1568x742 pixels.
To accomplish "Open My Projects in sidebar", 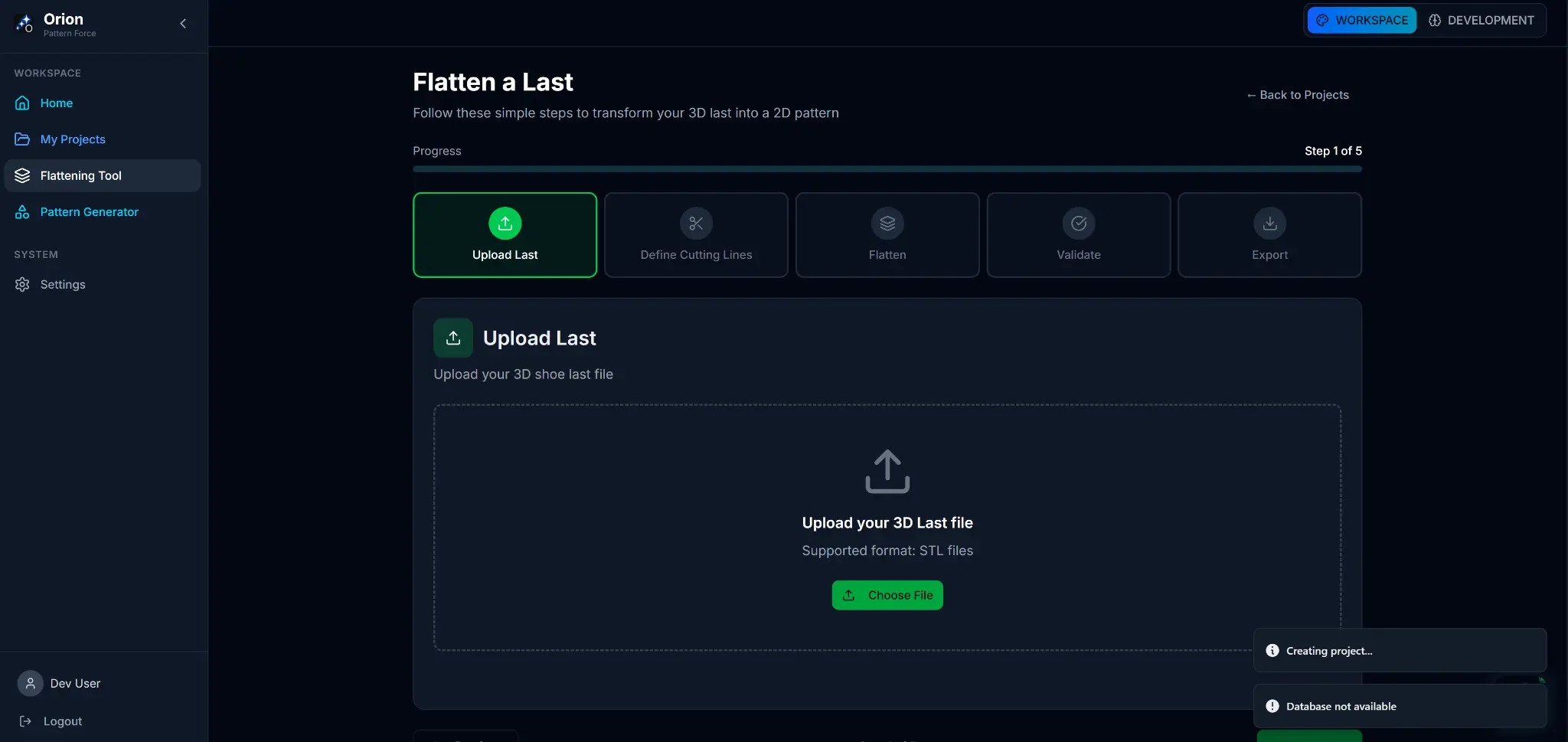I will tap(73, 139).
